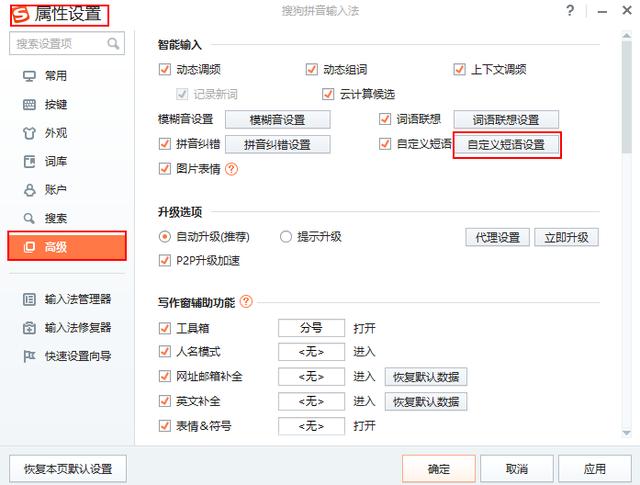Toggle the 拼音纠错 checkbox

pyautogui.click(x=164, y=144)
